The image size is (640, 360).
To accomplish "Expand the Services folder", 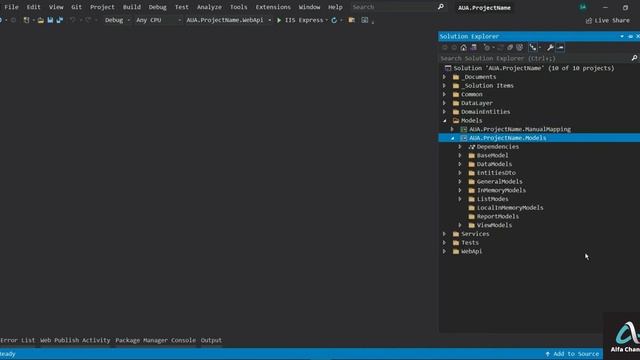I will (444, 234).
